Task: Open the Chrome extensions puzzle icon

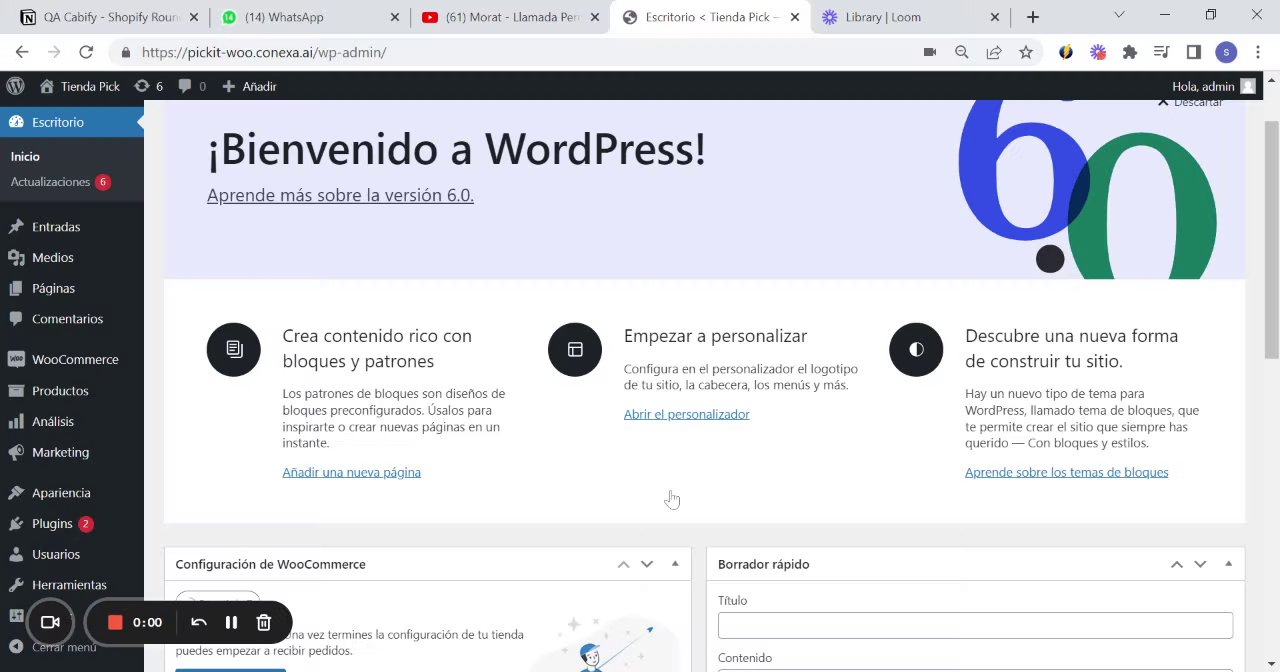Action: [x=1130, y=52]
